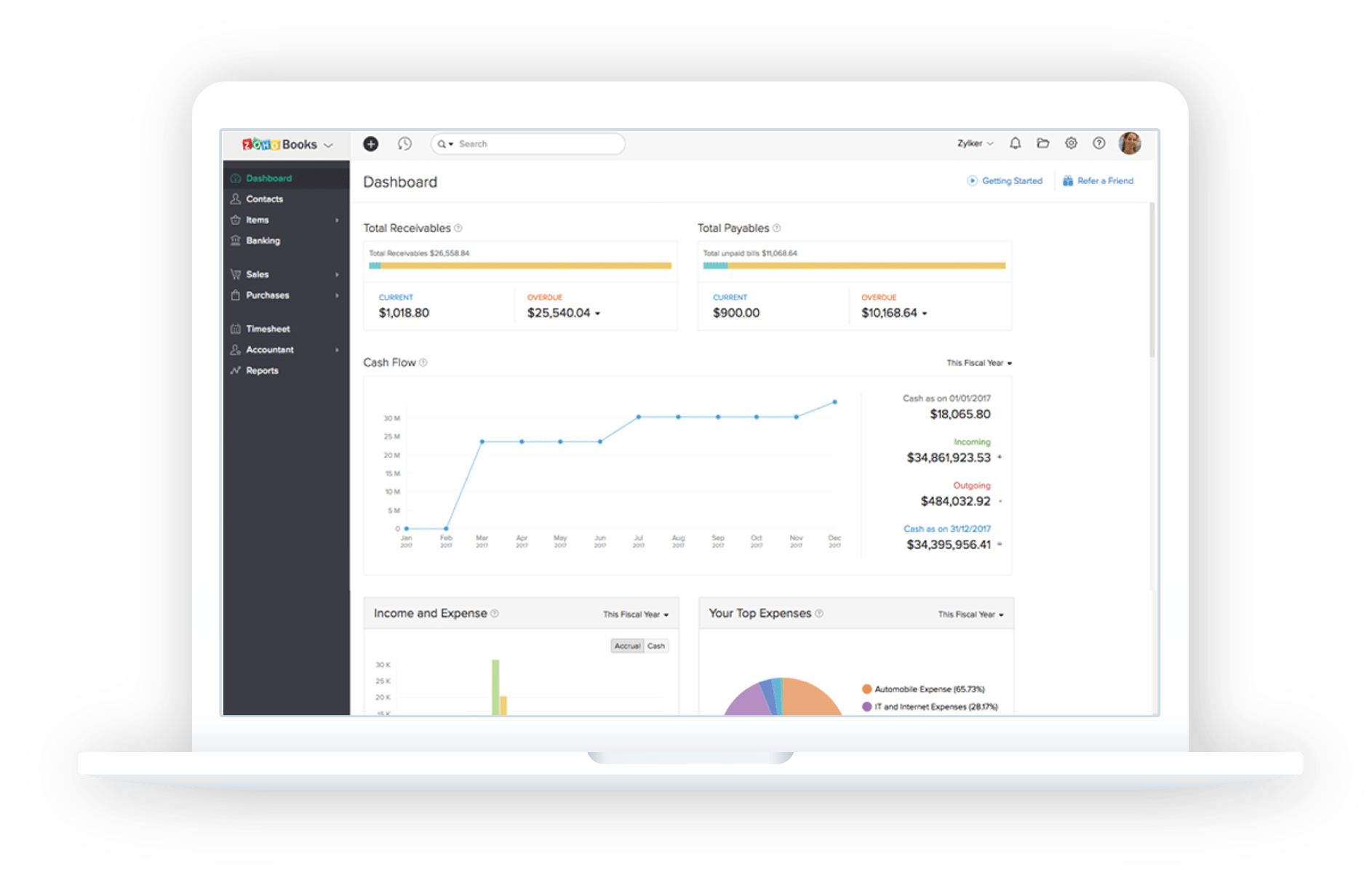Switch chart to Cash basis

(656, 646)
